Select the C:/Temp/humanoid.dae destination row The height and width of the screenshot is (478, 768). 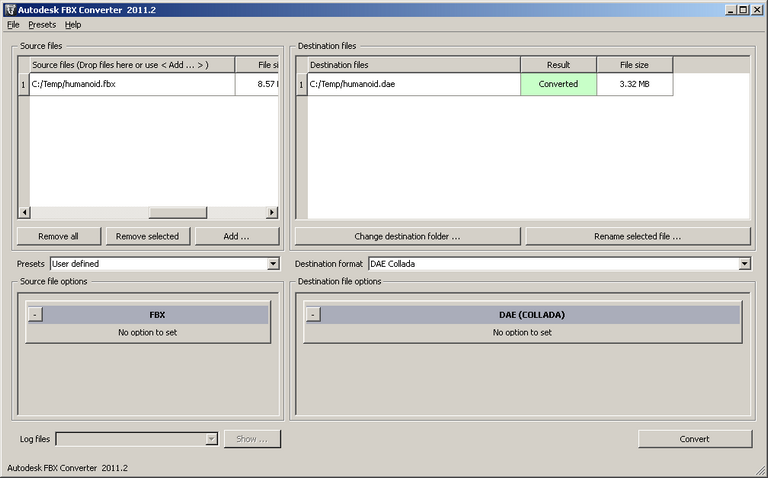[414, 84]
